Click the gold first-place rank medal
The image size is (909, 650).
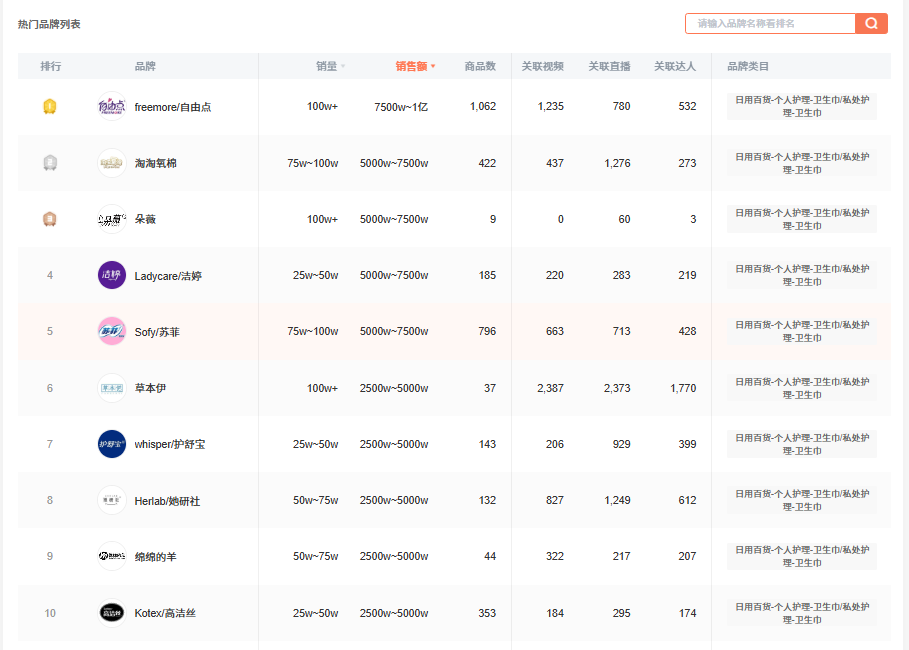(x=50, y=106)
